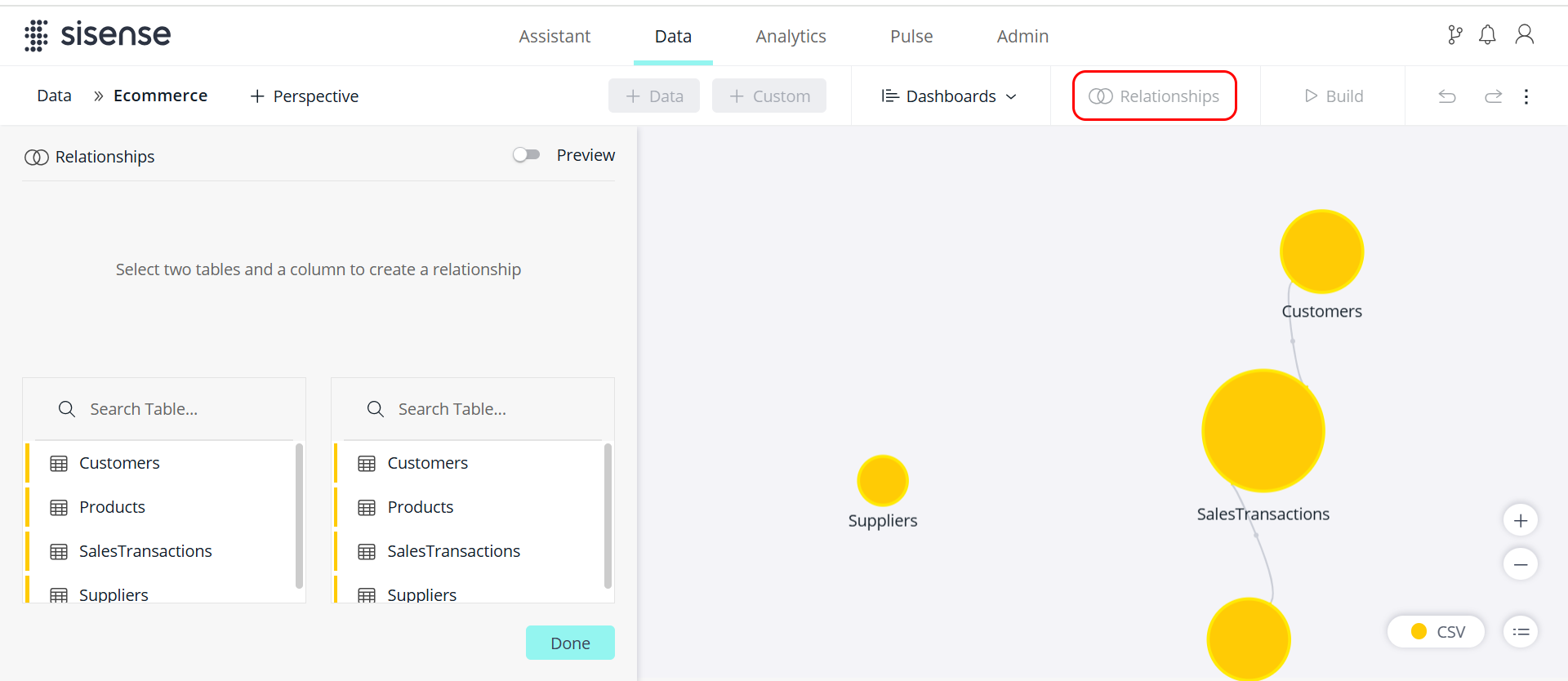Select Customers in right table list

(x=468, y=463)
